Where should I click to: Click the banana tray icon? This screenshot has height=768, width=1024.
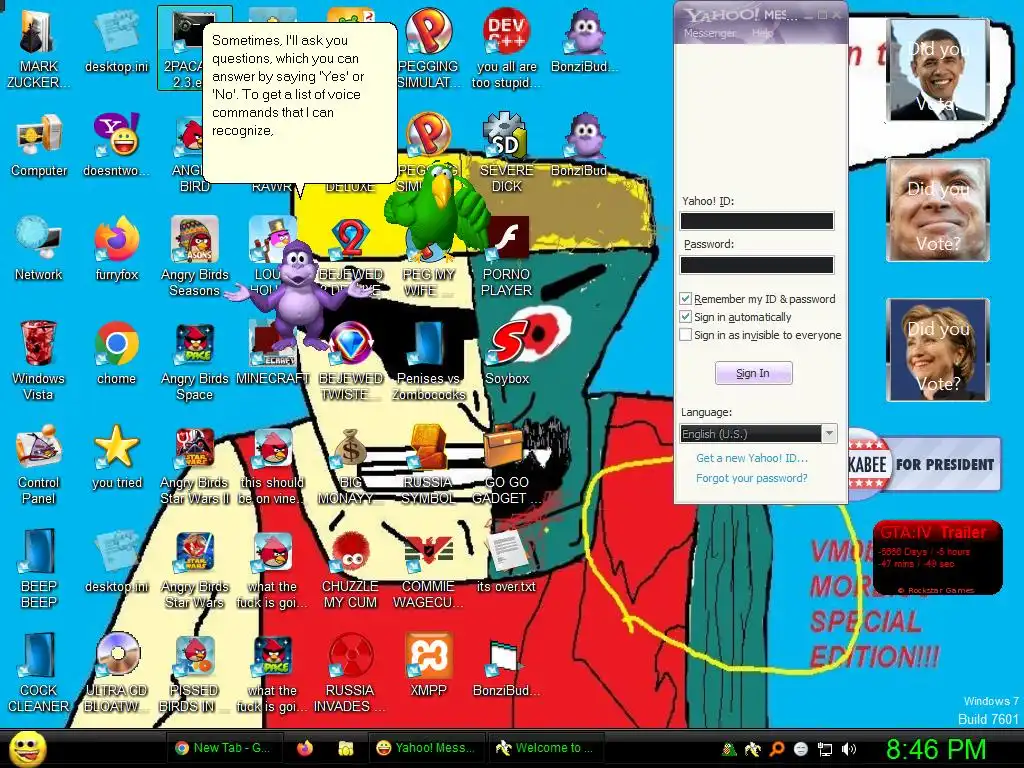[x=752, y=748]
